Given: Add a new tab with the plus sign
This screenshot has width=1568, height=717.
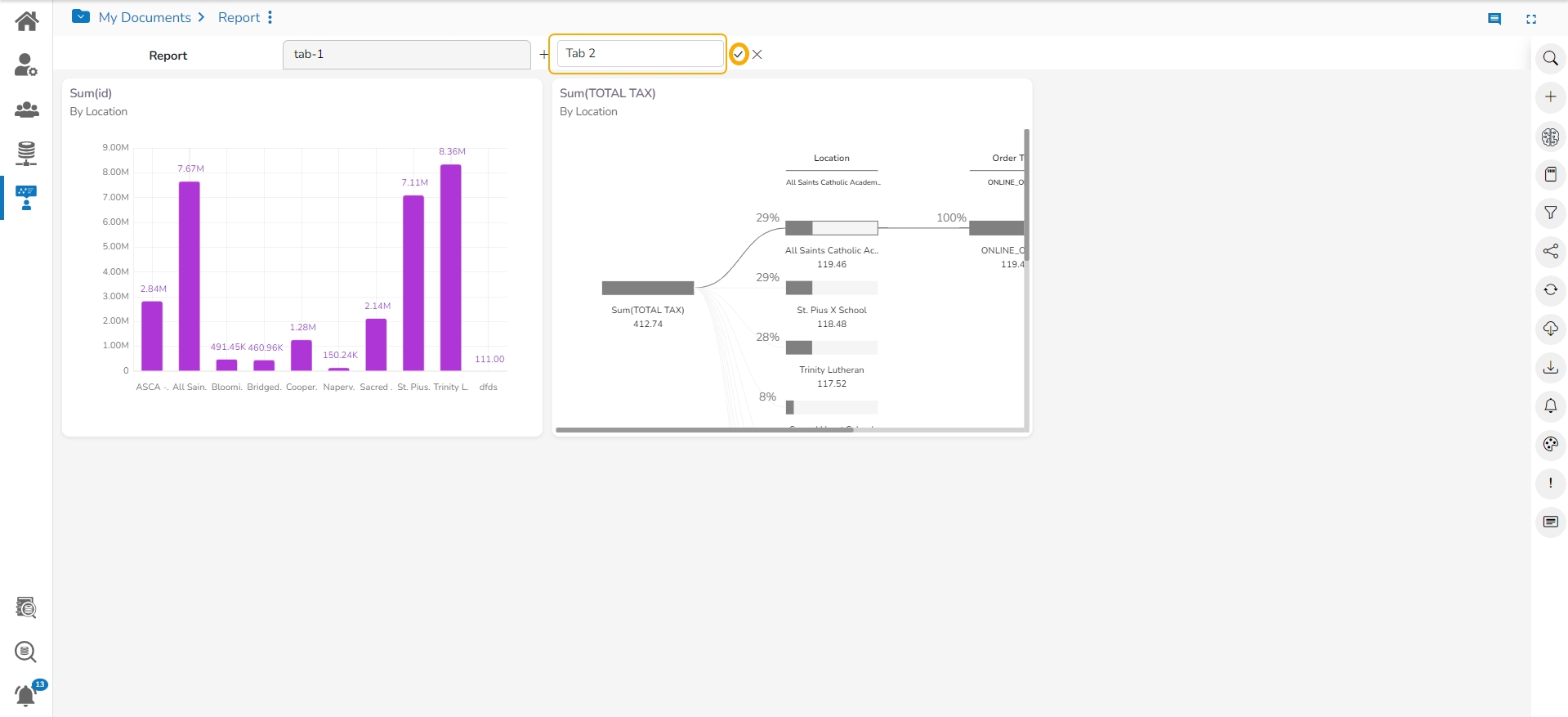Looking at the screenshot, I should pos(544,55).
